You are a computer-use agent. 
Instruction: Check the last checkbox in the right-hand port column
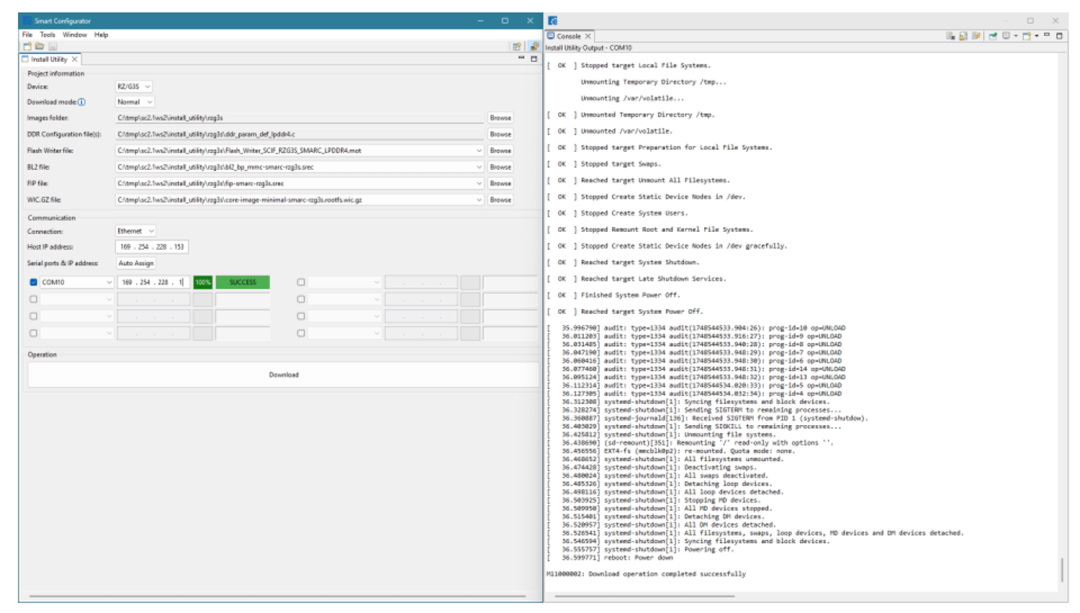(301, 333)
